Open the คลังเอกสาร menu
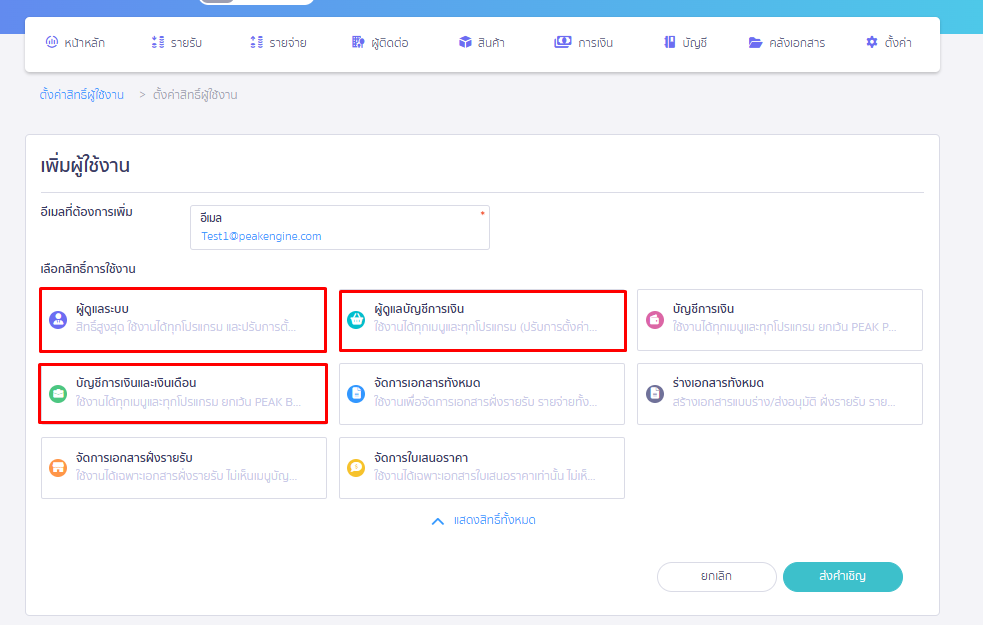This screenshot has height=625, width=983. click(787, 43)
